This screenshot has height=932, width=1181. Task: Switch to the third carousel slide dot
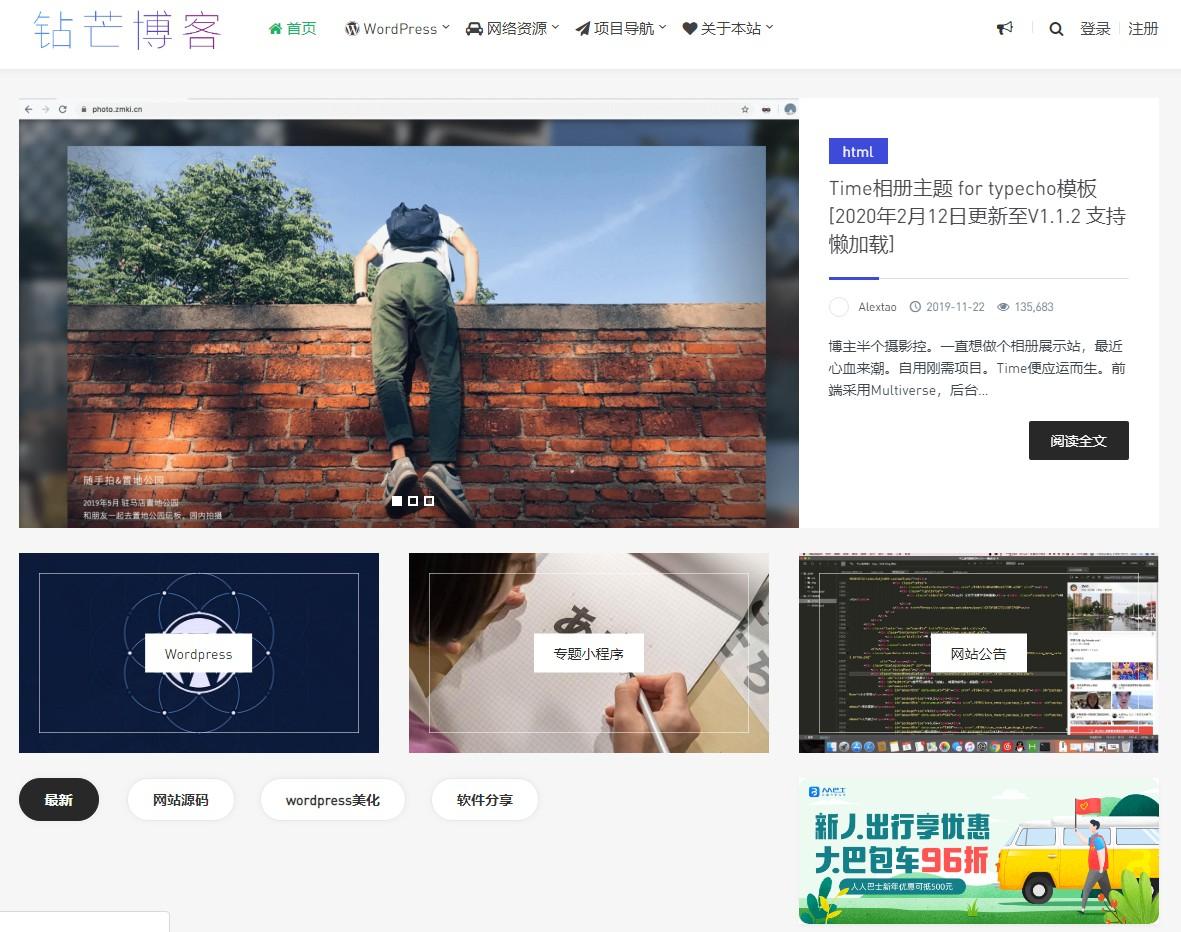point(429,501)
